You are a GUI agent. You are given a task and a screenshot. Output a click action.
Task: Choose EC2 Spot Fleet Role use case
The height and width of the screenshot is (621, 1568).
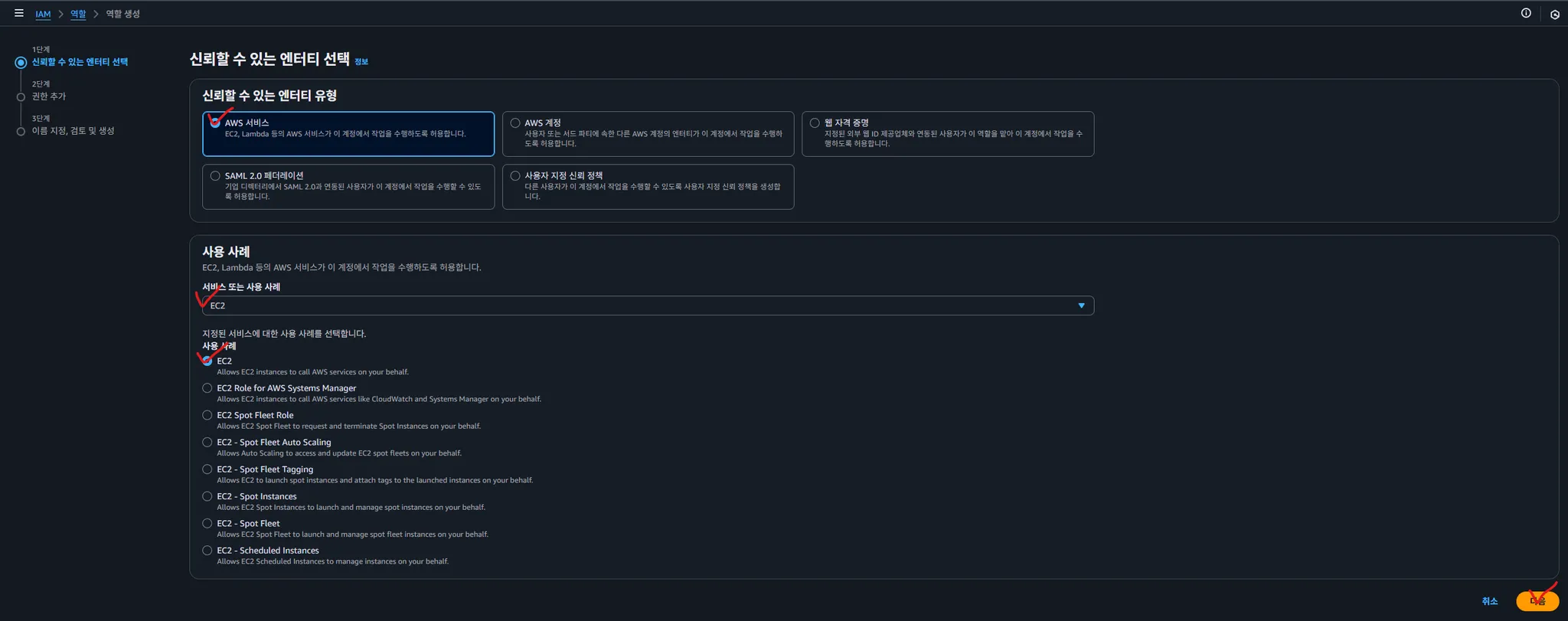coord(207,415)
